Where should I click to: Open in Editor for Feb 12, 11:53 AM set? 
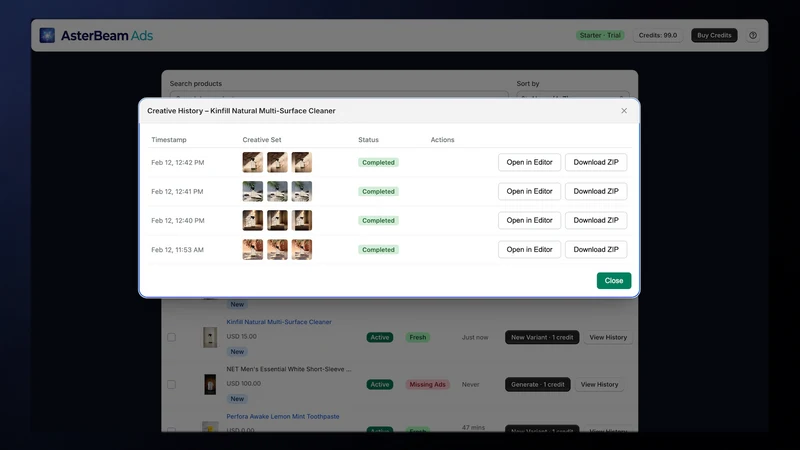click(x=529, y=249)
